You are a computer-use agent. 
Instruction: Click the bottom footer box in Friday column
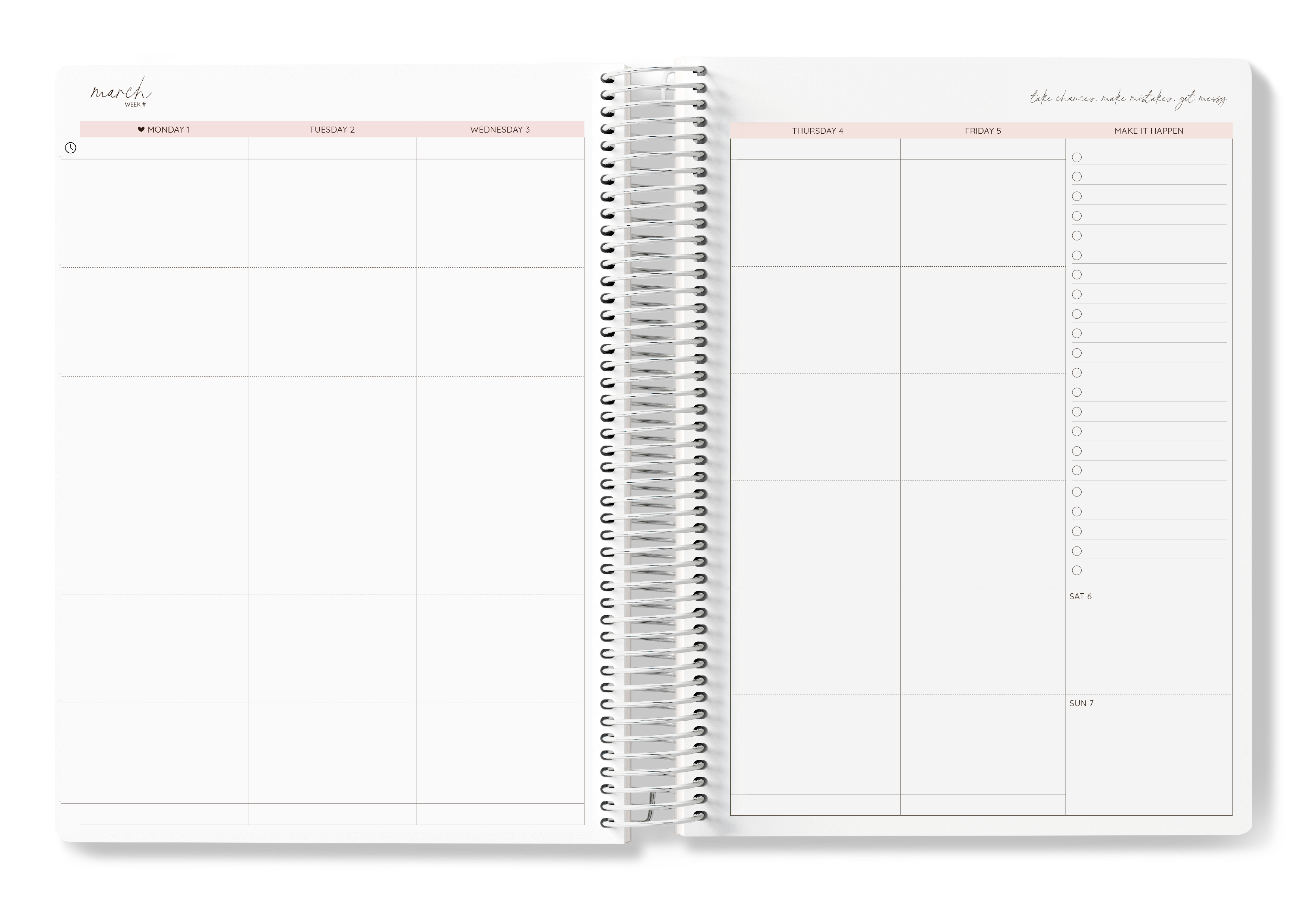983,804
